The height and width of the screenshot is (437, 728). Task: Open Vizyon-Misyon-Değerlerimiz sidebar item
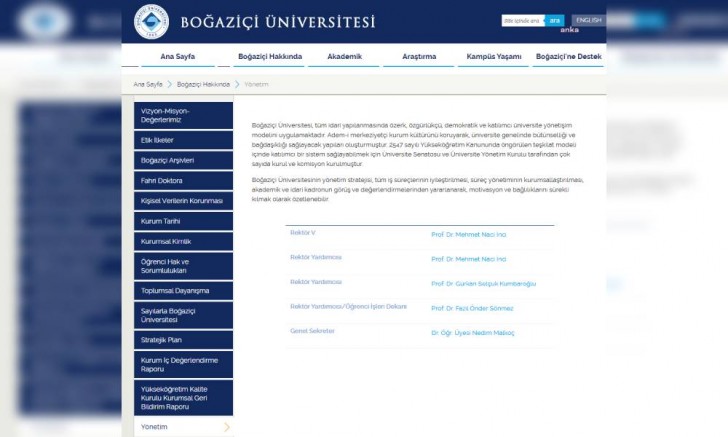click(x=183, y=116)
